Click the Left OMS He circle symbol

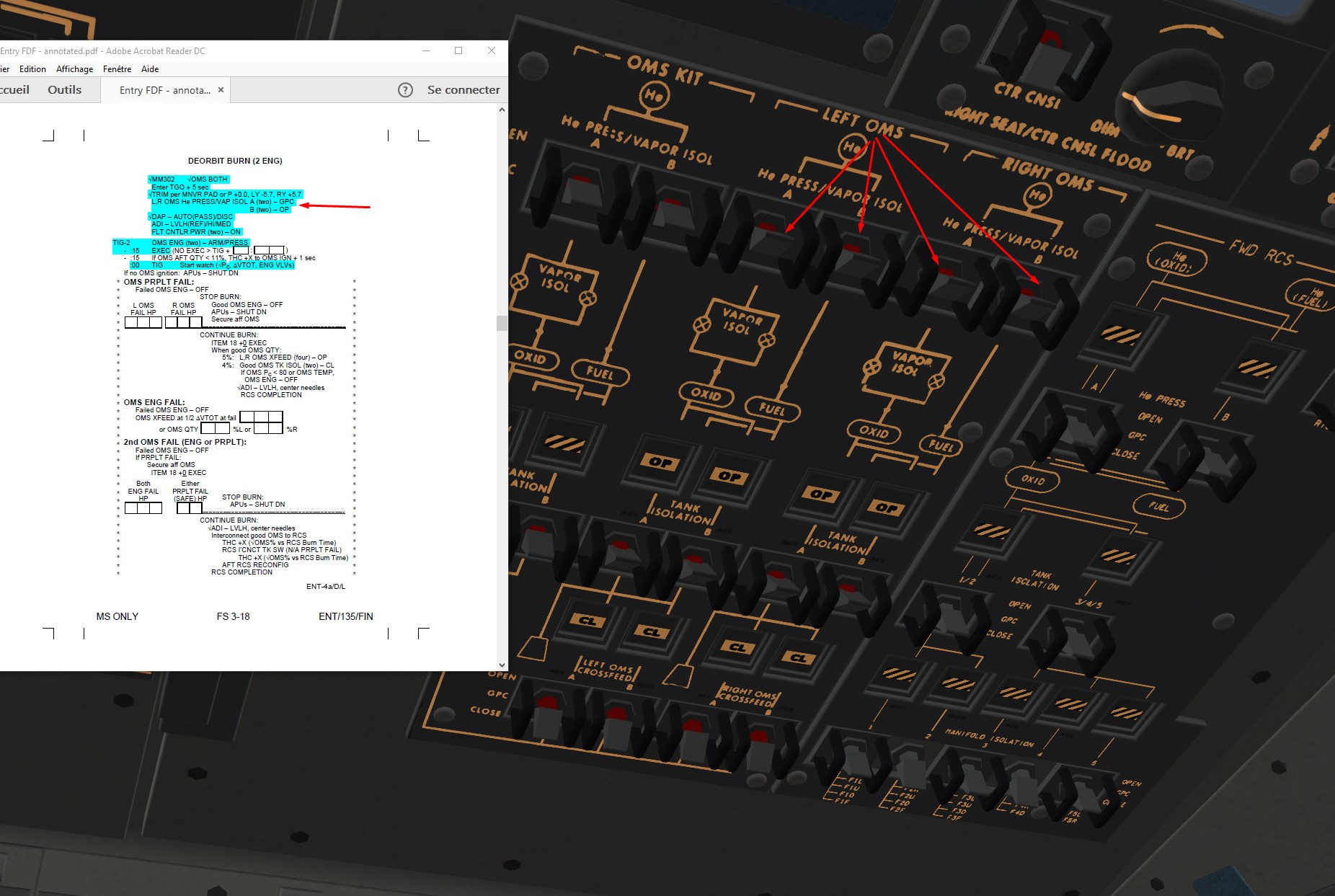tap(852, 148)
